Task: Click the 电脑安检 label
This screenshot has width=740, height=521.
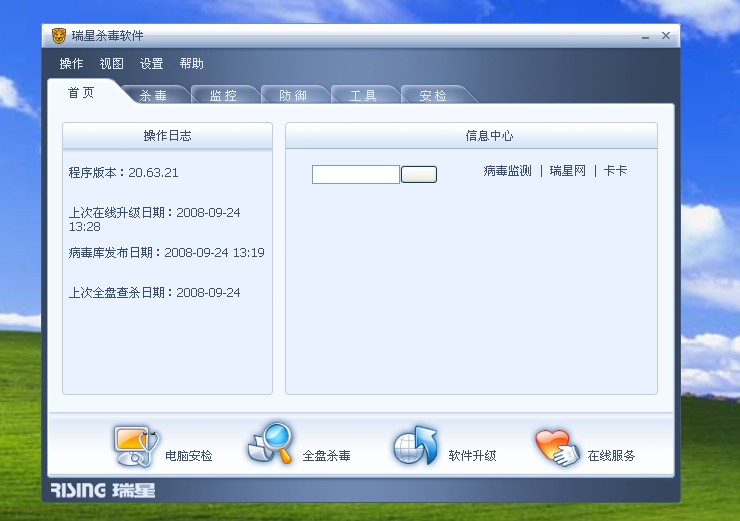Action: tap(188, 455)
